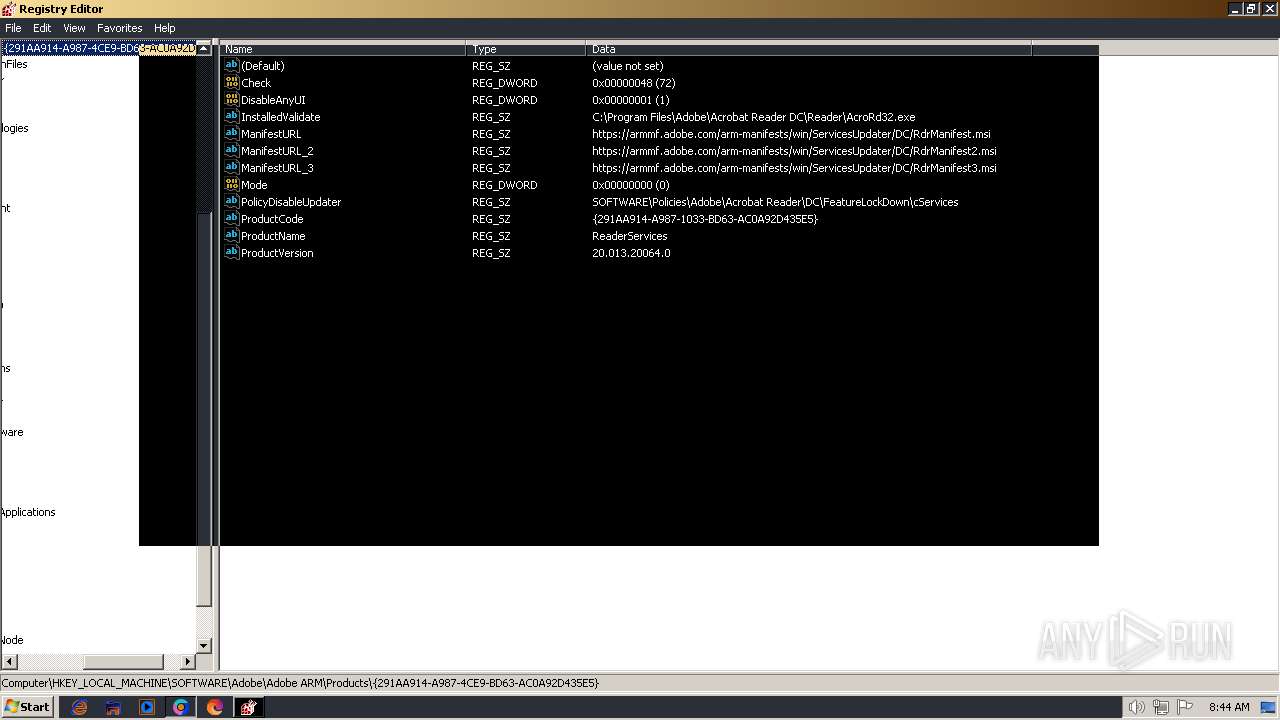Click the RdrManifest2.msi URL data
1280x720 pixels.
(794, 151)
